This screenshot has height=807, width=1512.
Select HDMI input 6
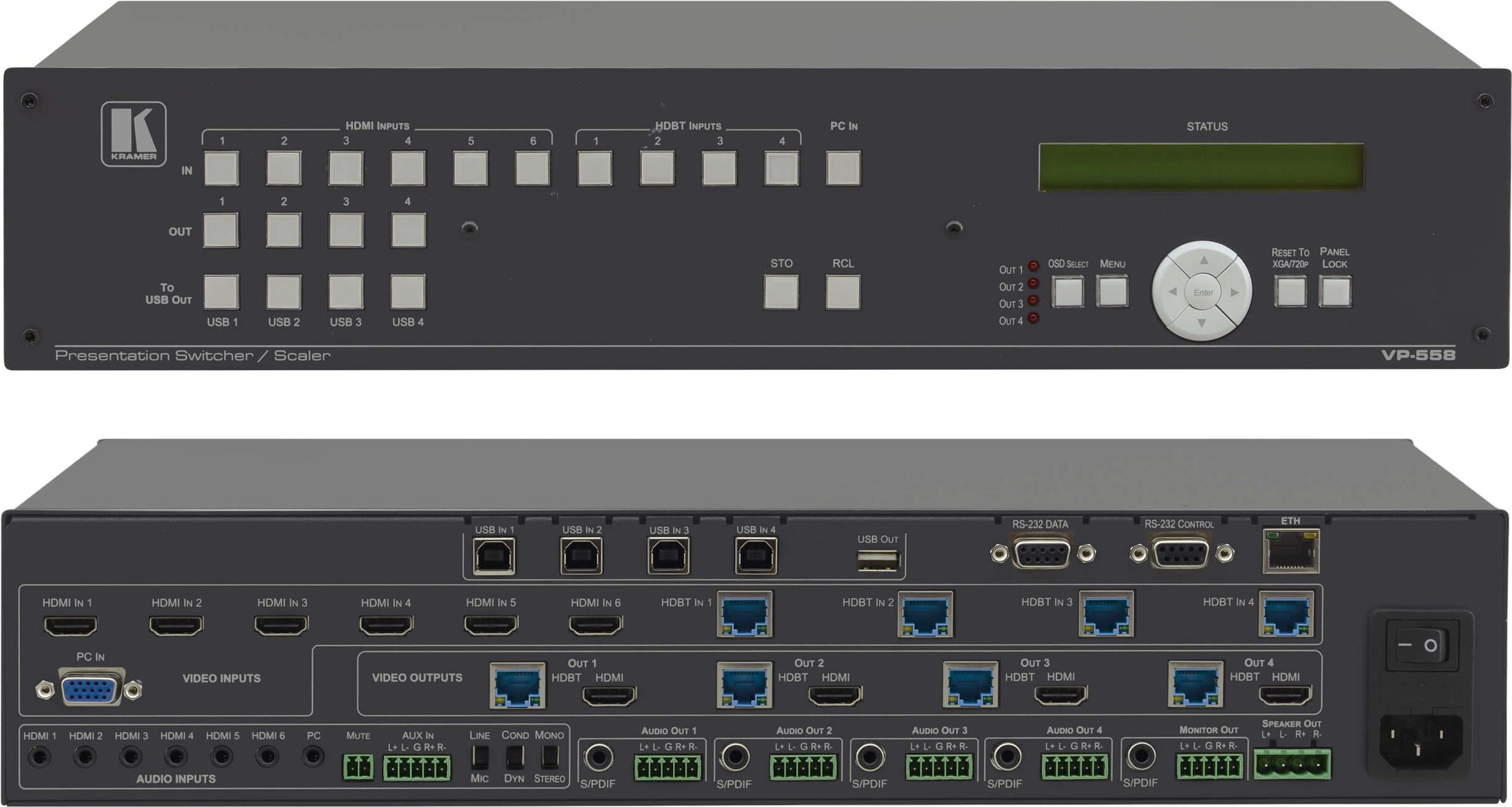click(531, 168)
